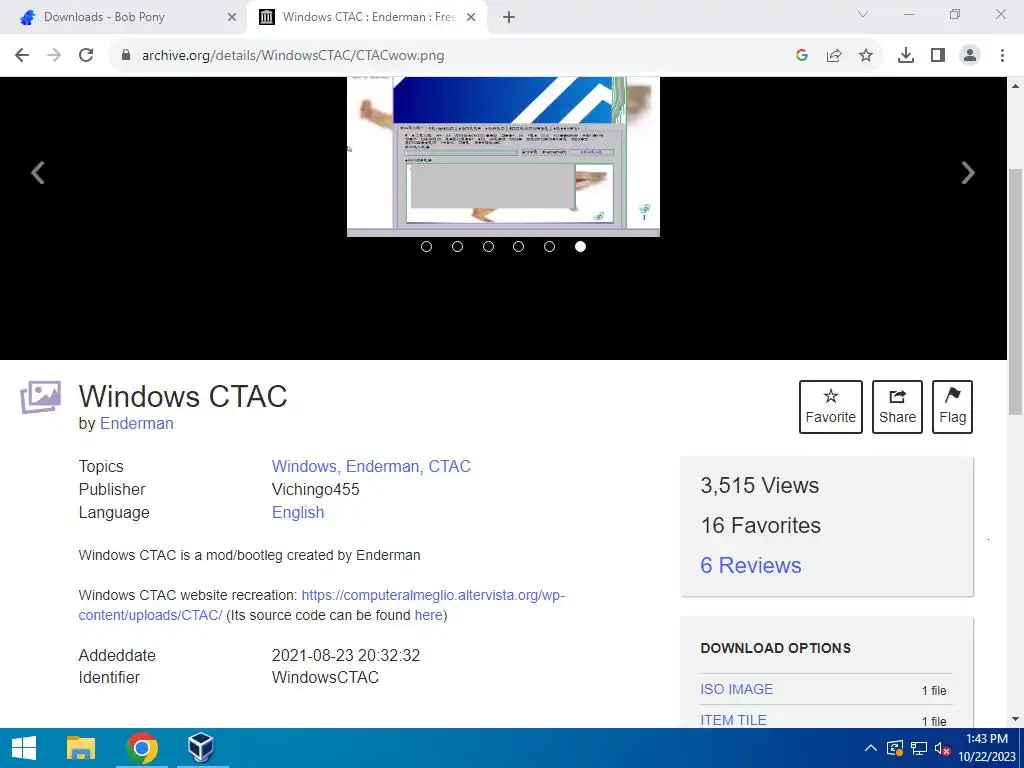Click the CTAC screenshot preview image
This screenshot has width=1024, height=768.
tap(504, 157)
